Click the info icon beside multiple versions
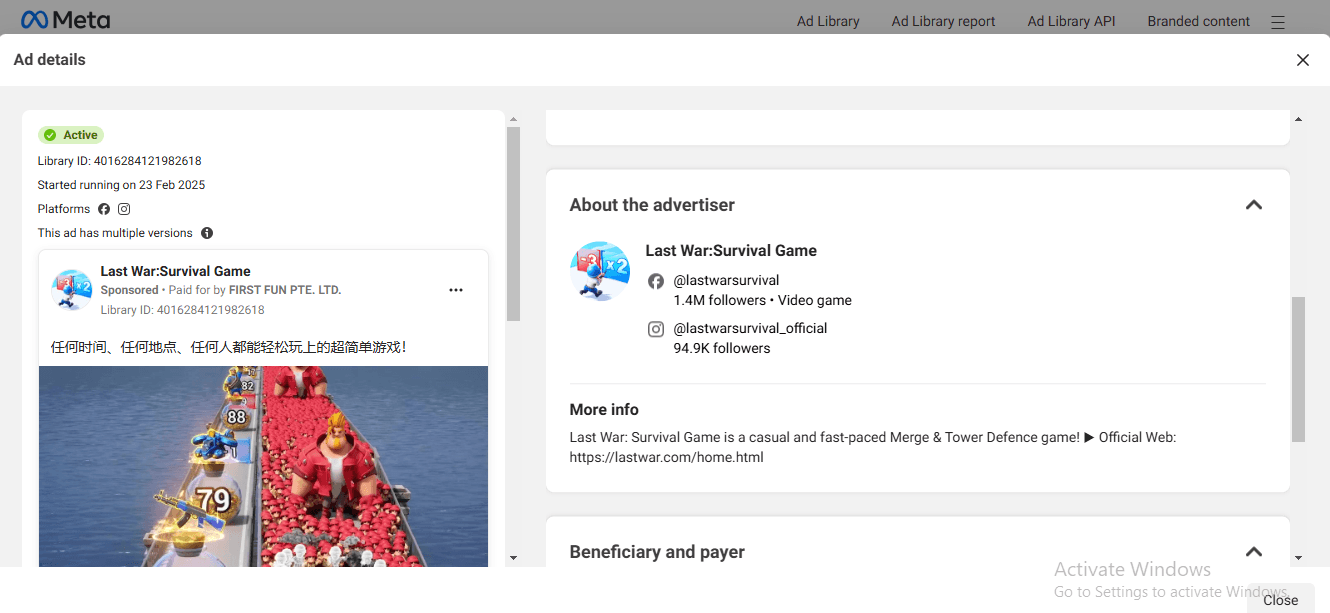This screenshot has width=1330, height=613. point(207,233)
